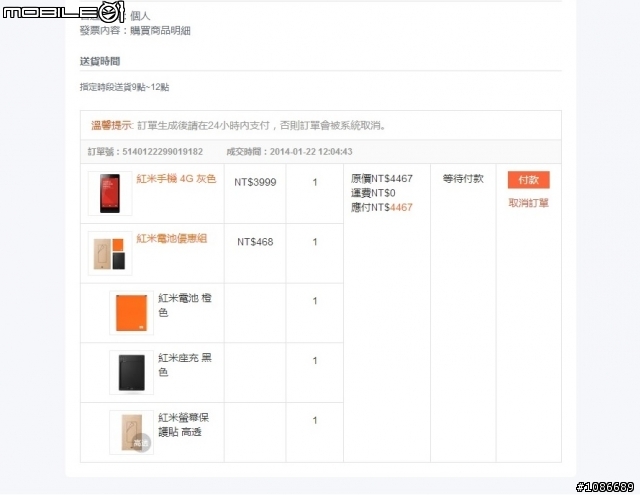
Task: Click the black dock charger image
Action: coord(131,373)
